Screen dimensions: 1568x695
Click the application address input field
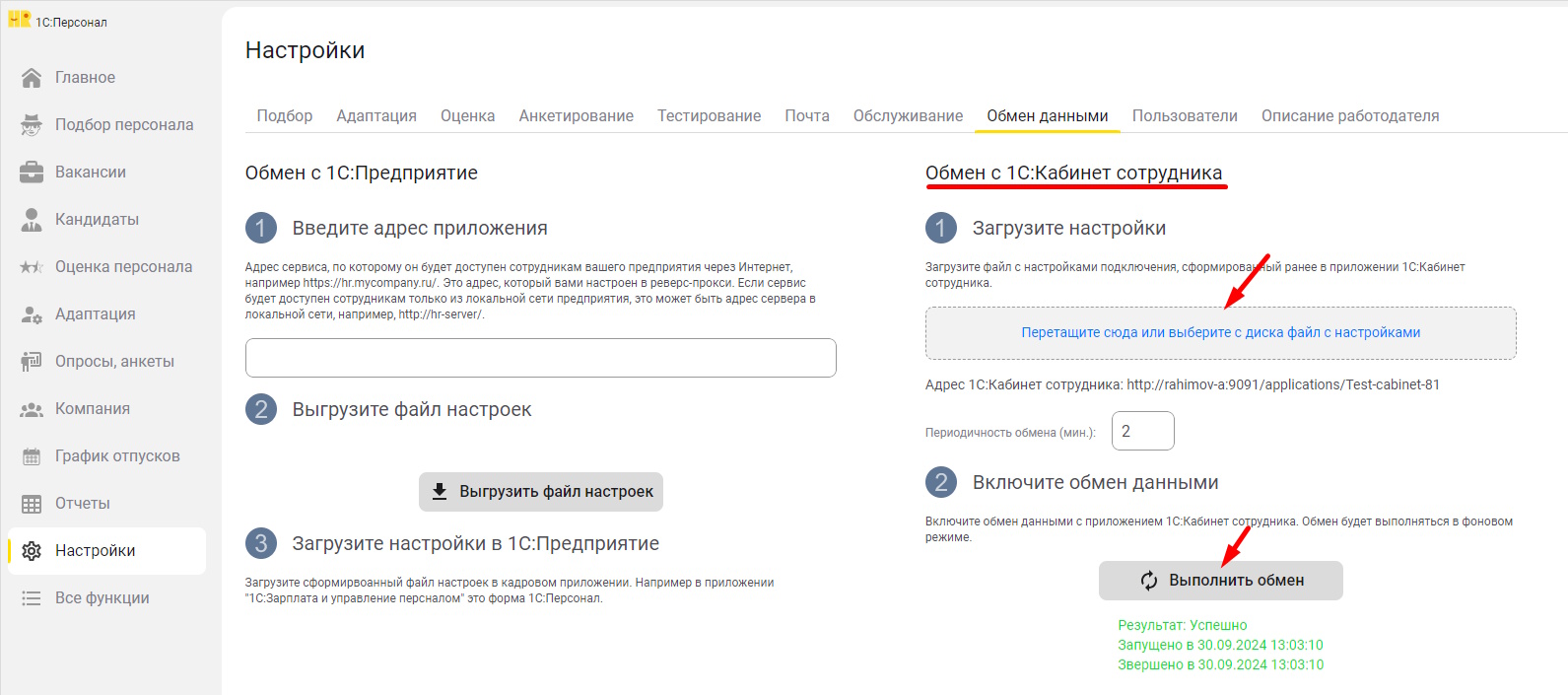[541, 358]
